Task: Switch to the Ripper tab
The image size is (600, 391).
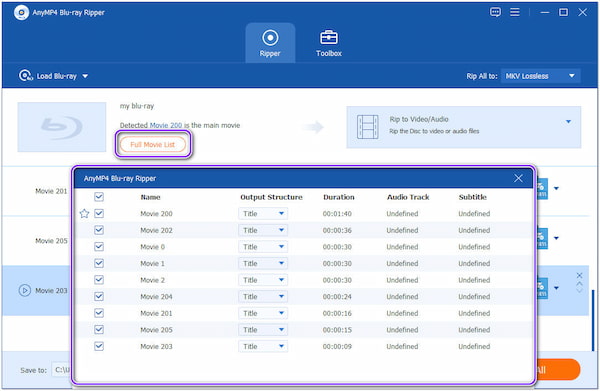Action: [x=270, y=43]
